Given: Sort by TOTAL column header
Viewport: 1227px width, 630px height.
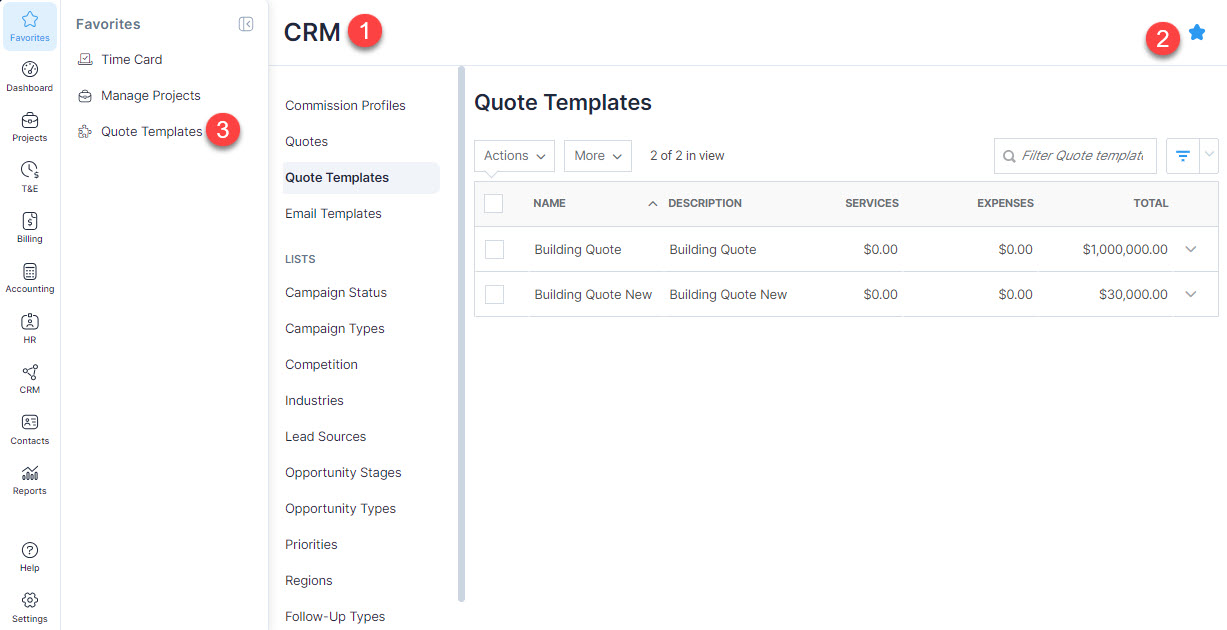Looking at the screenshot, I should tap(1151, 203).
